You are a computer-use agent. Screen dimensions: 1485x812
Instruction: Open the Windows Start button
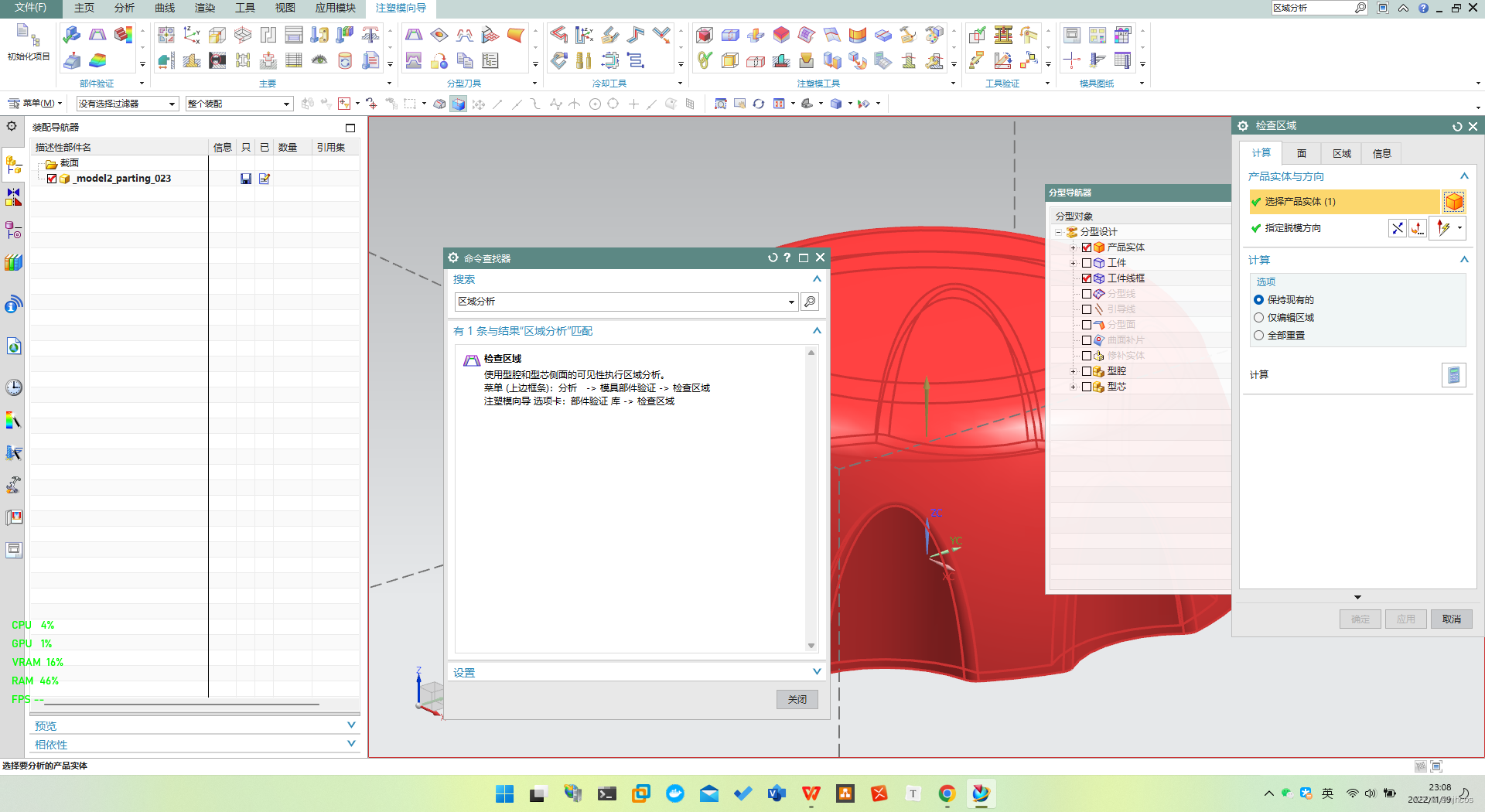[504, 793]
